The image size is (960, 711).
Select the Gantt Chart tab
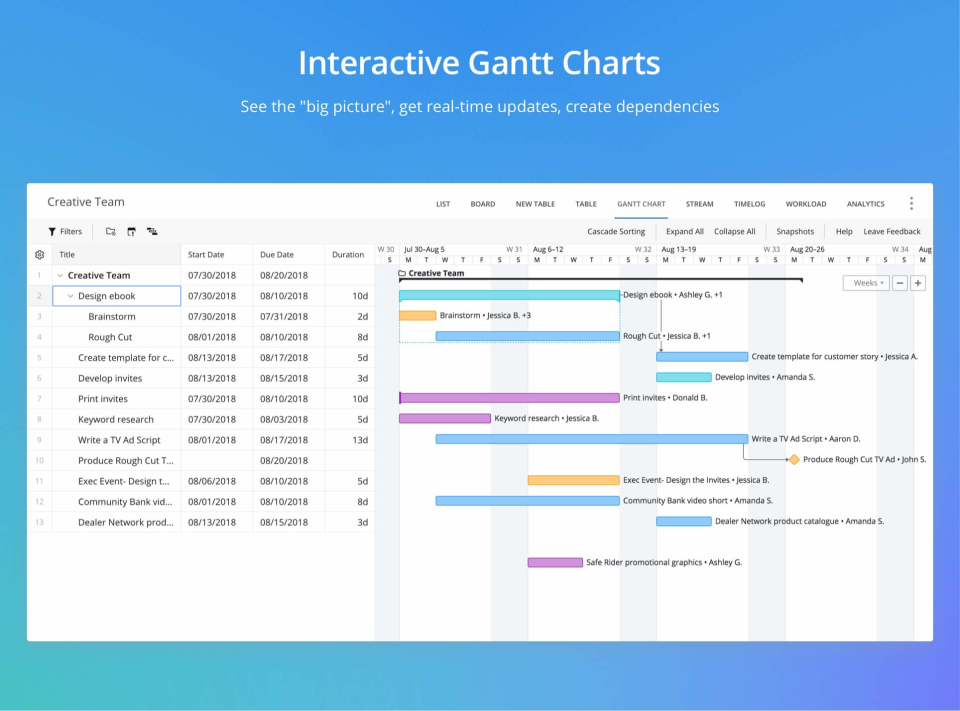(641, 204)
